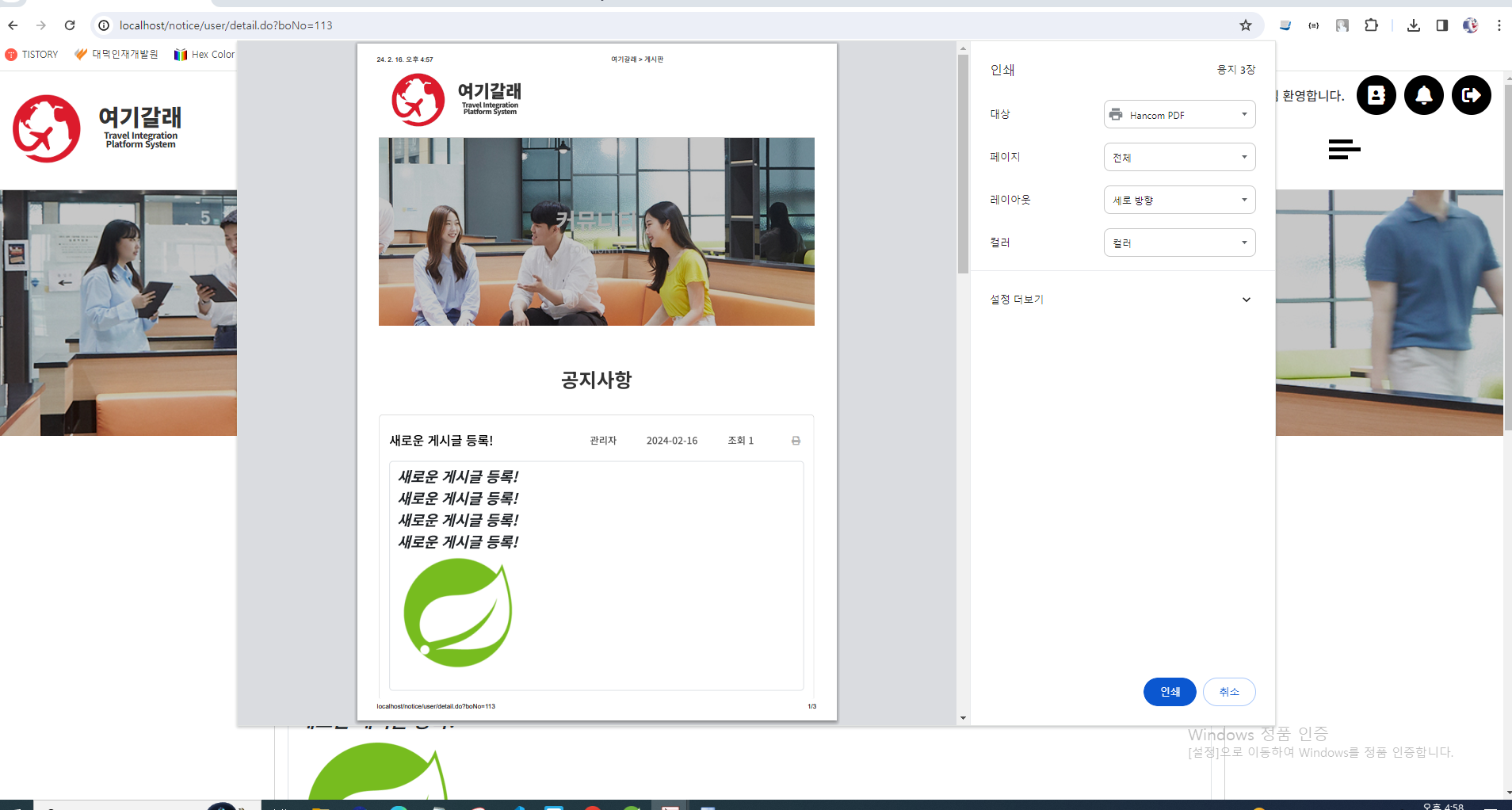
Task: Open the 대덕인재개발원 bookmark
Action: pyautogui.click(x=116, y=54)
